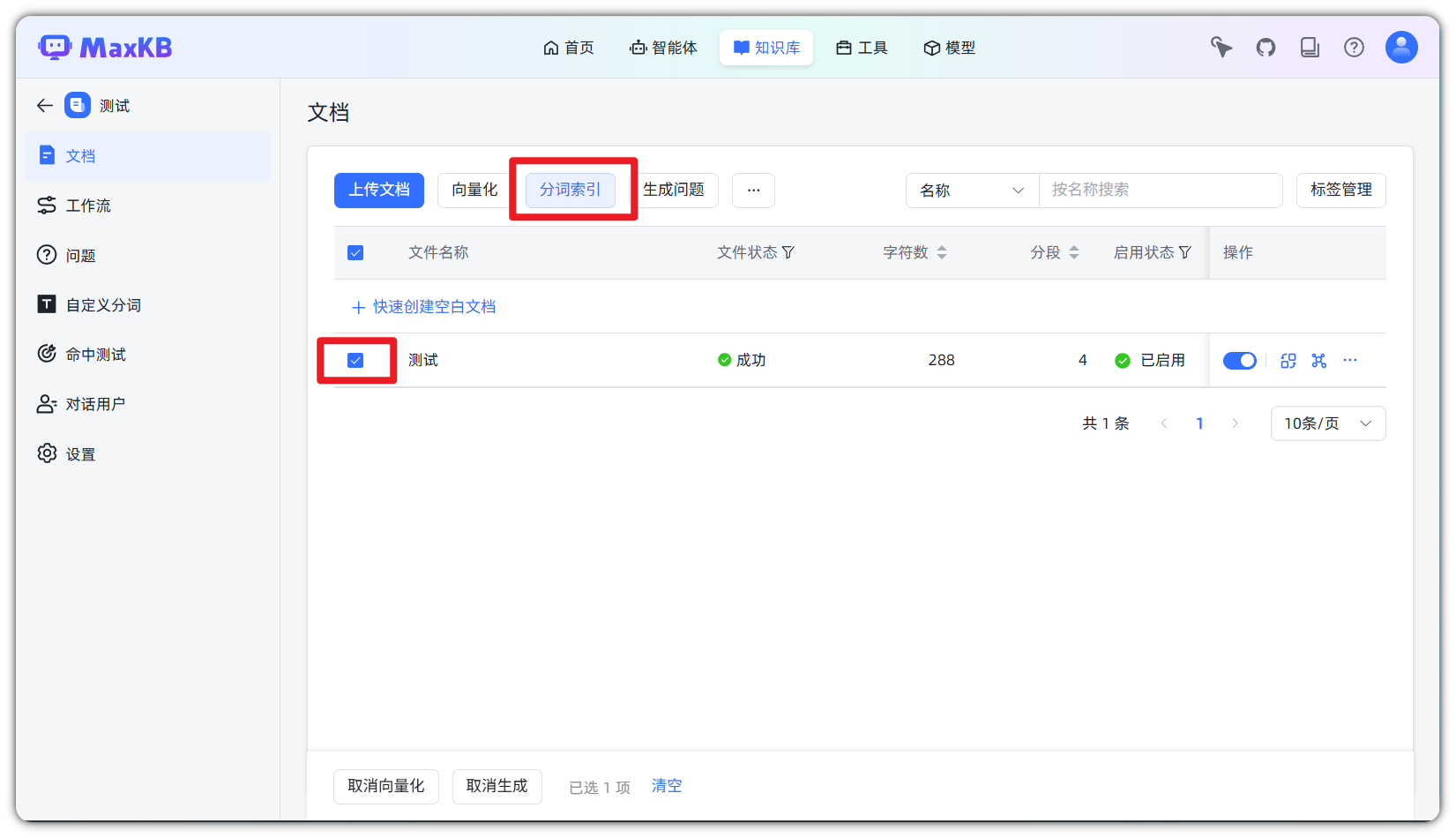This screenshot has width=1456, height=838.
Task: Go back with the left arrow
Action: 45,105
